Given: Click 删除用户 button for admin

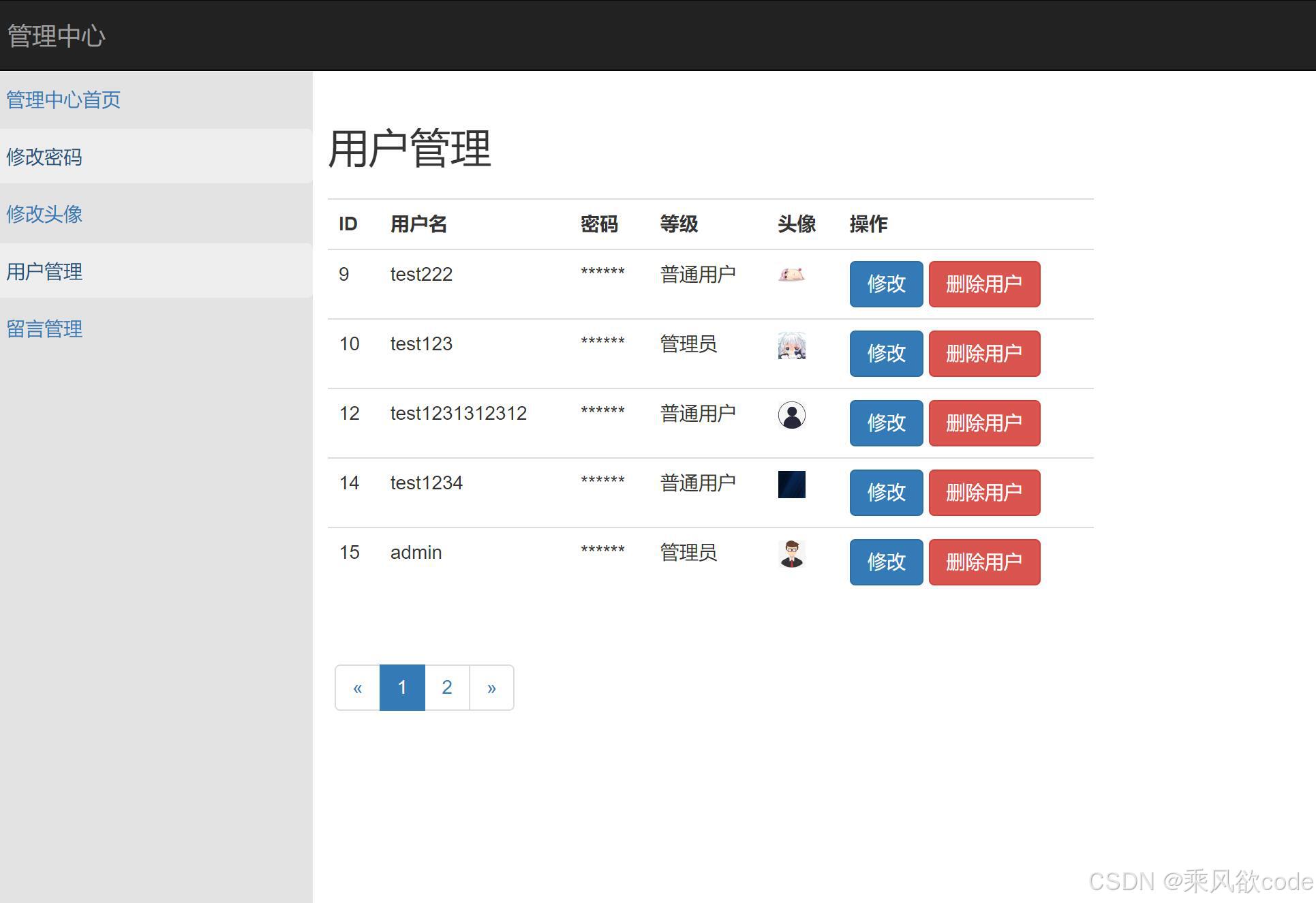Looking at the screenshot, I should click(x=983, y=562).
